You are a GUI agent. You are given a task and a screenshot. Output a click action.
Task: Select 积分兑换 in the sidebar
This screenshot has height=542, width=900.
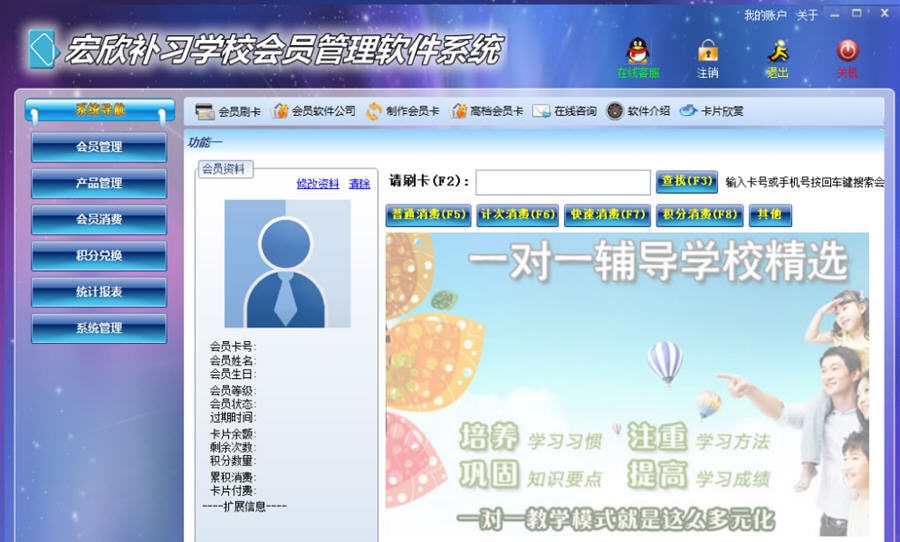click(x=99, y=255)
